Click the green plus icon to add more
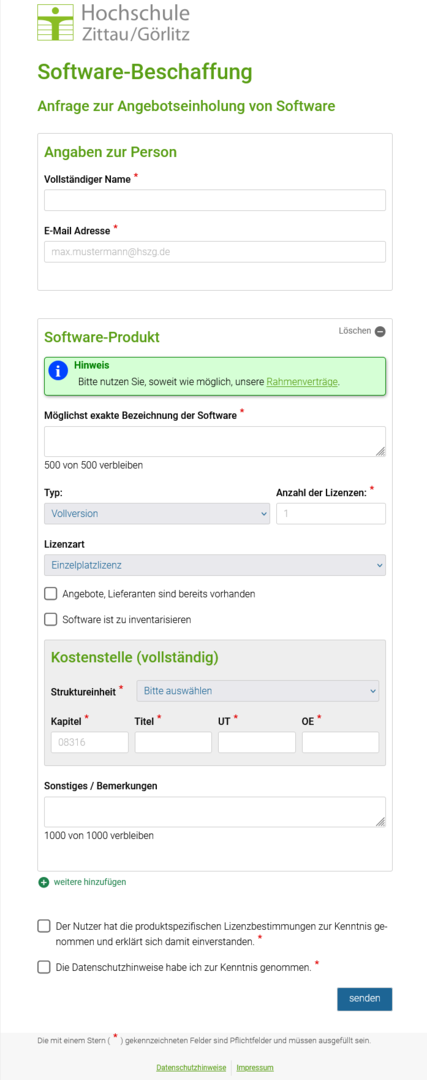The width and height of the screenshot is (427, 1080). point(44,882)
